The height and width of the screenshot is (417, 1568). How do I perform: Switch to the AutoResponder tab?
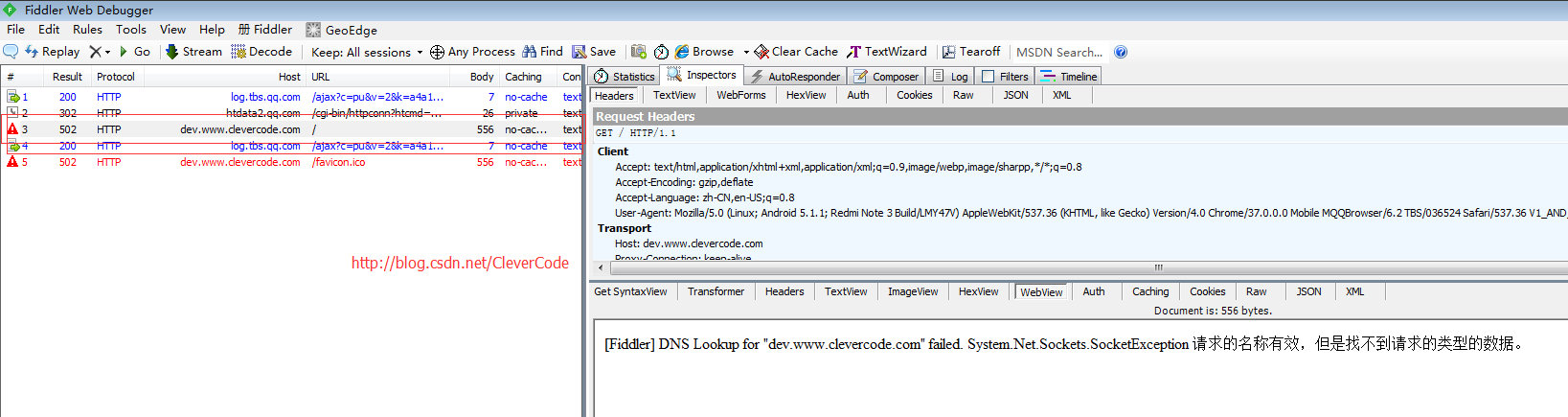point(795,76)
